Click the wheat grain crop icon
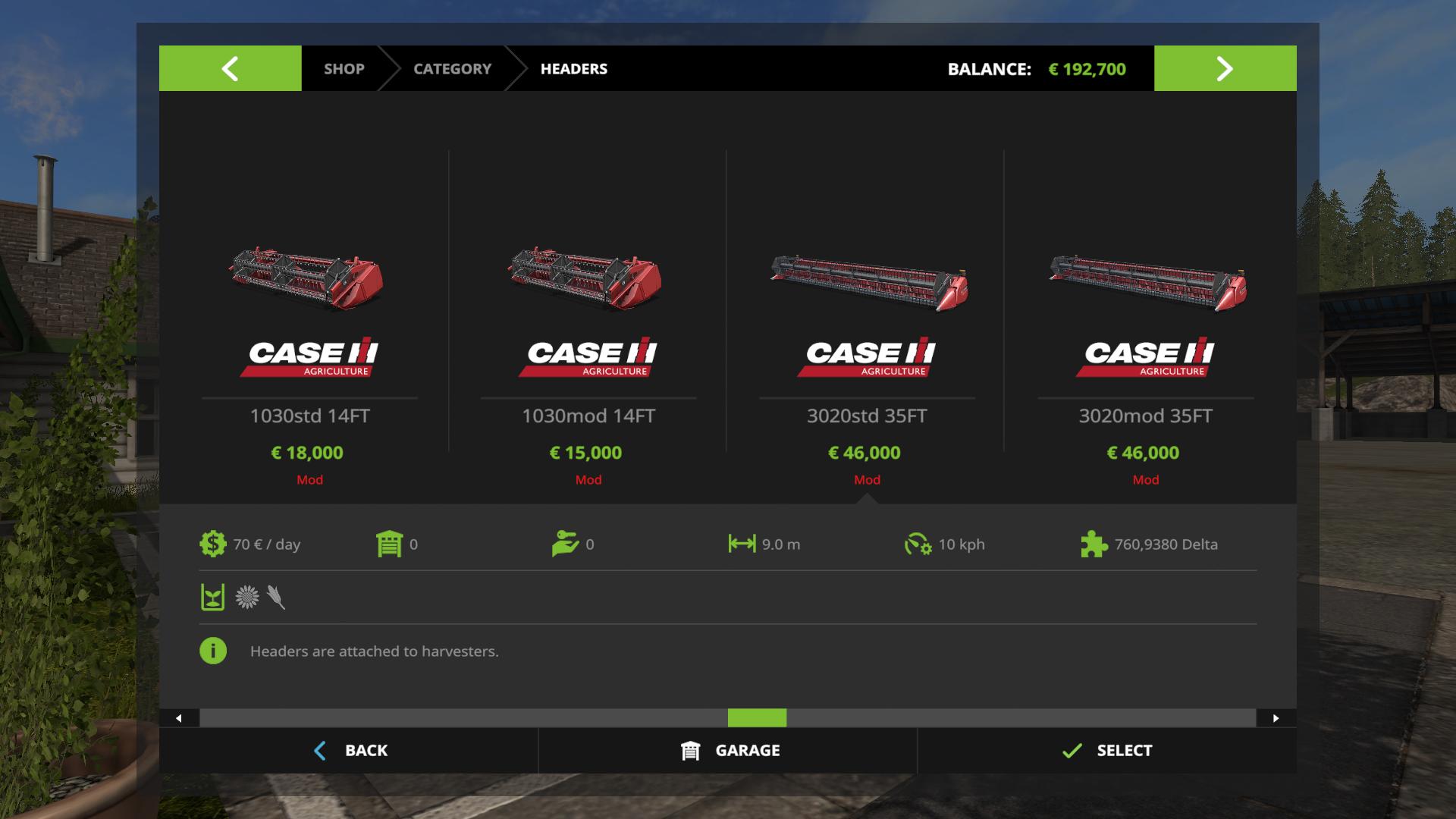This screenshot has width=1456, height=819. tap(276, 598)
